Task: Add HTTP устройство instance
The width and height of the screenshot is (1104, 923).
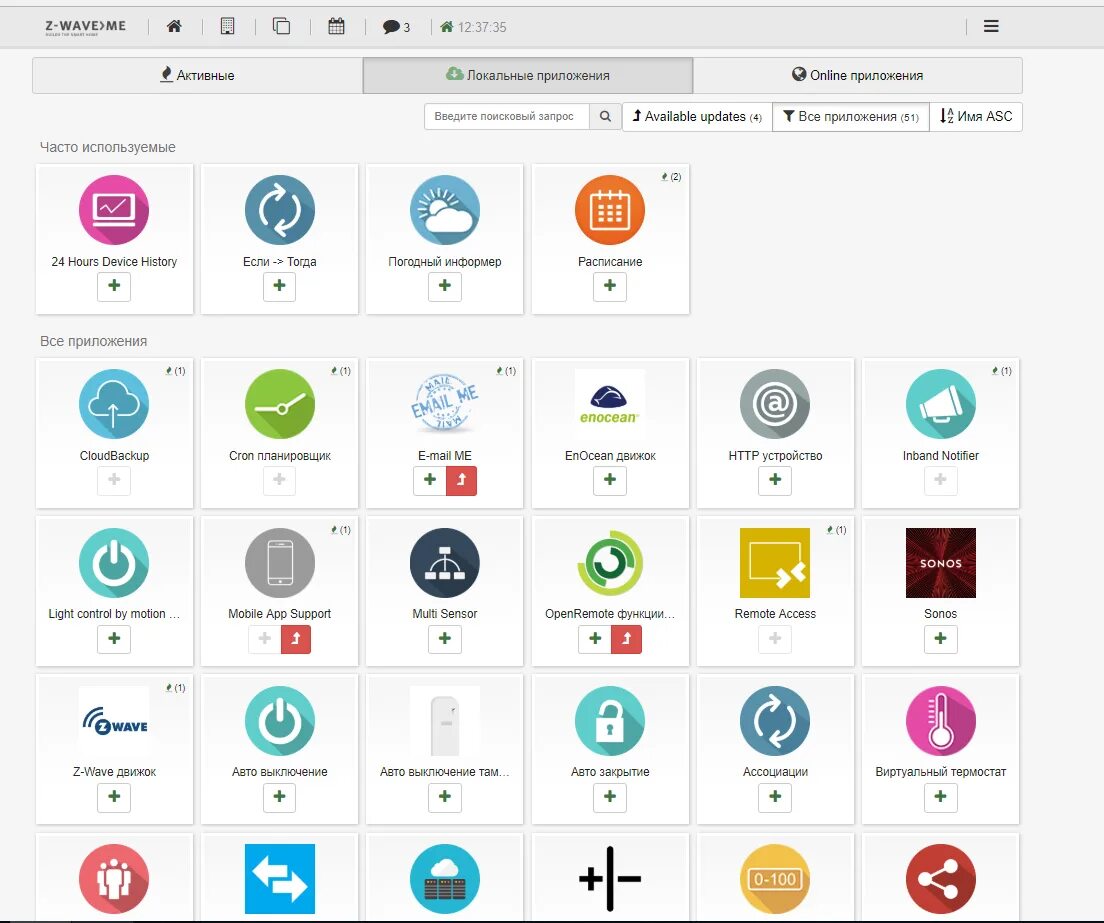Action: (x=775, y=480)
